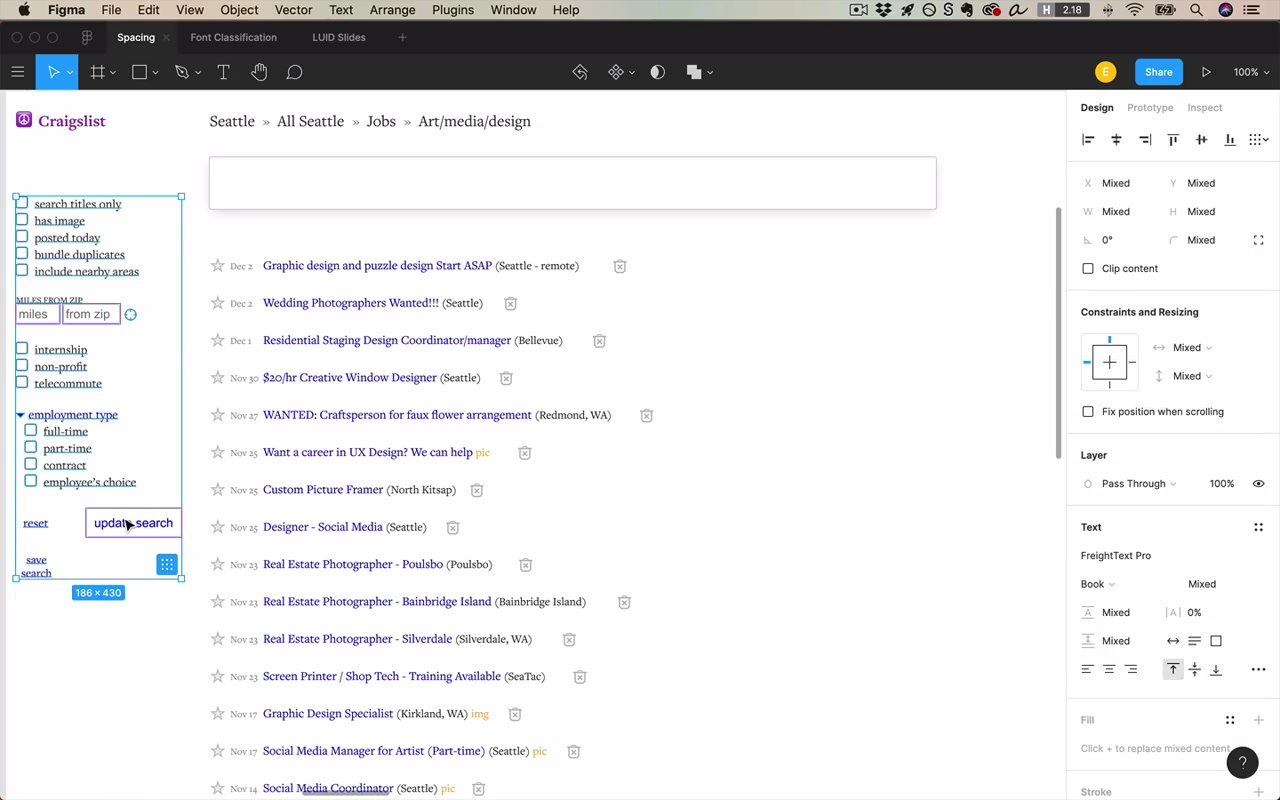Open the Frame tool dropdown arrow
Image resolution: width=1280 pixels, height=800 pixels.
pyautogui.click(x=113, y=73)
